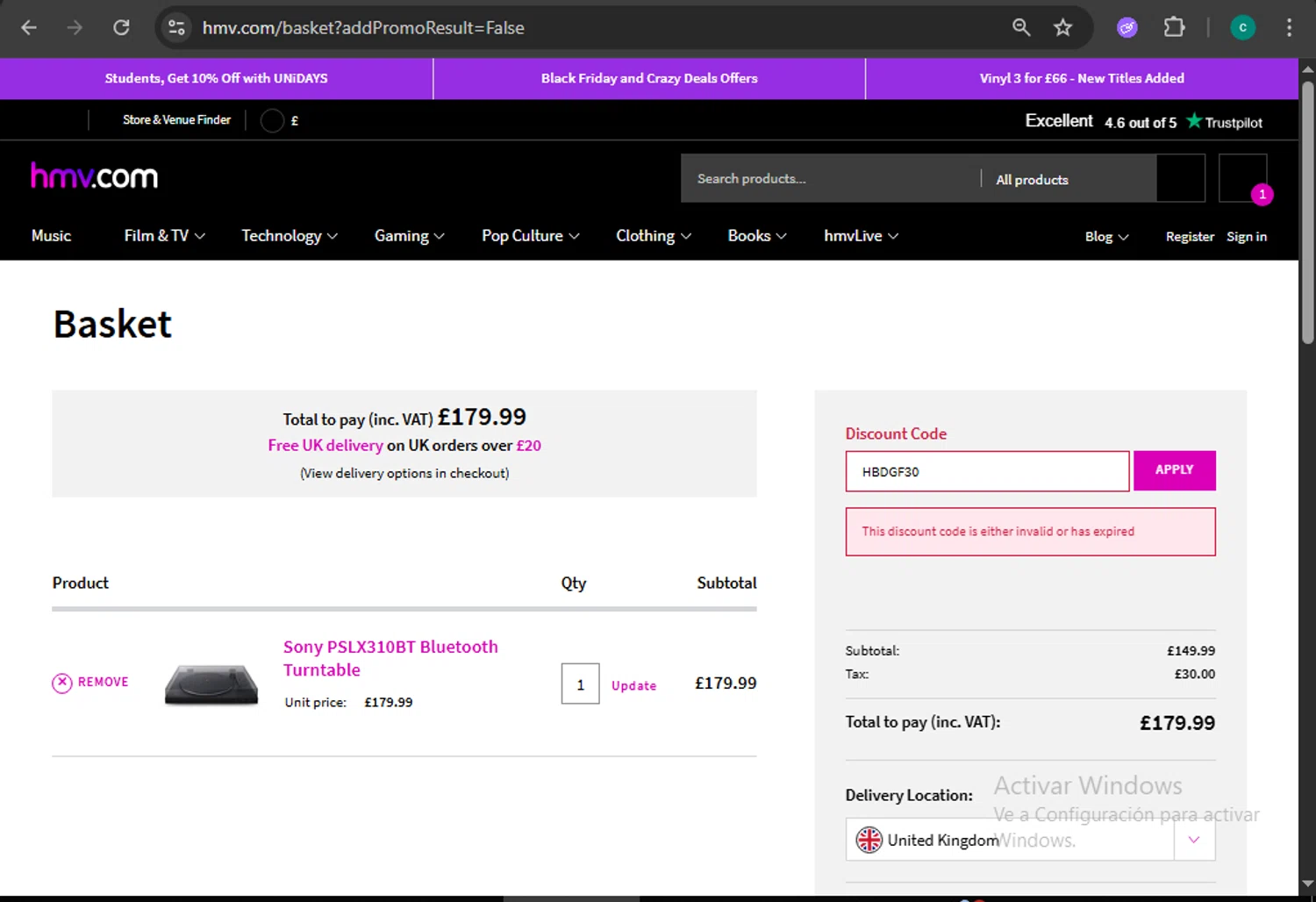Image resolution: width=1316 pixels, height=902 pixels.
Task: Go back to the previous page
Action: 29,27
